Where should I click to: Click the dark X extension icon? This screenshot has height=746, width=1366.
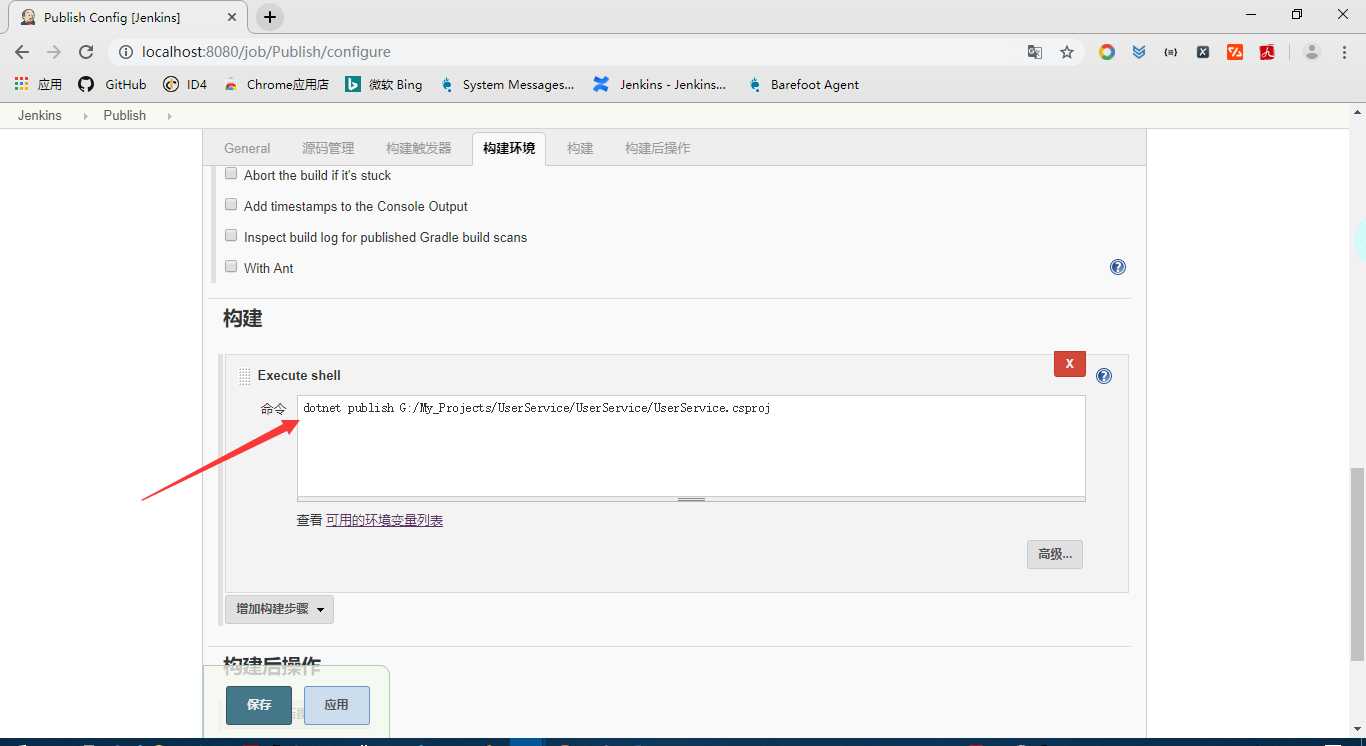pos(1203,52)
